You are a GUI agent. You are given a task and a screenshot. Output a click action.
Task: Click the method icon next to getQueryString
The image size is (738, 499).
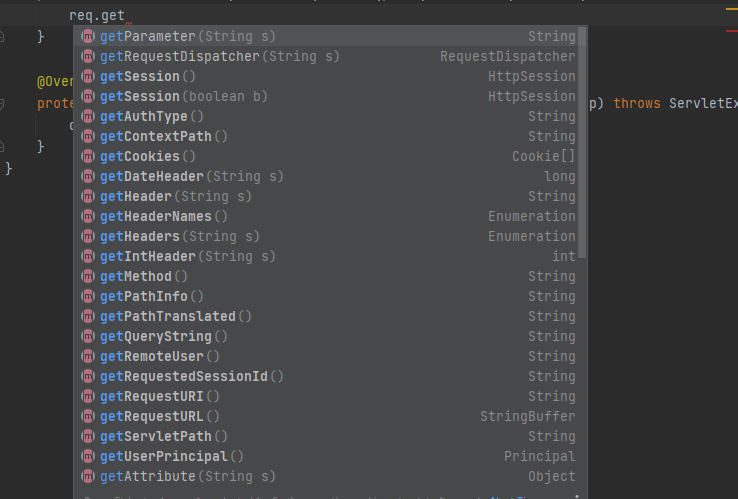click(x=88, y=337)
